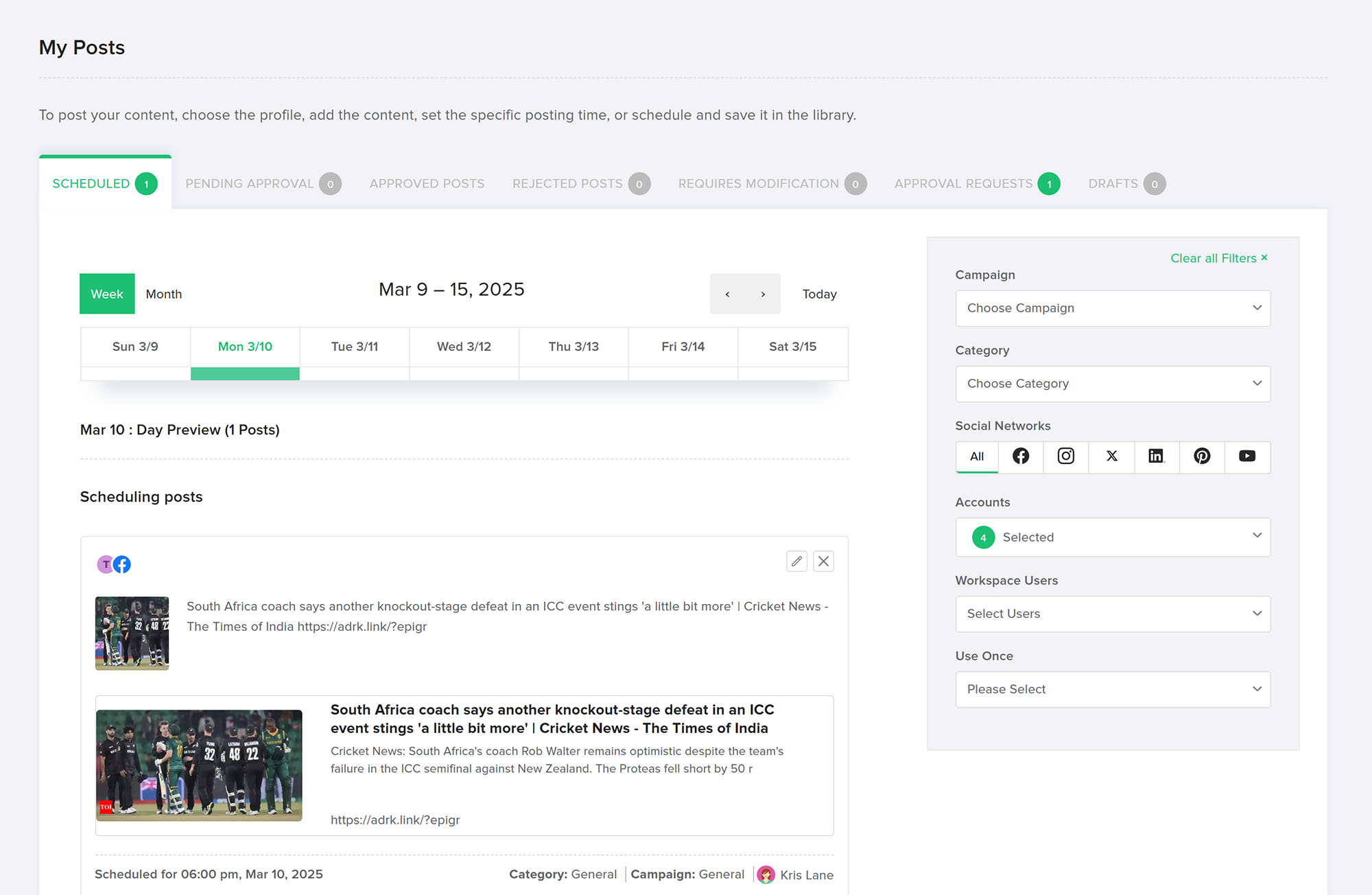
Task: Go to next week arrow
Action: click(x=763, y=294)
